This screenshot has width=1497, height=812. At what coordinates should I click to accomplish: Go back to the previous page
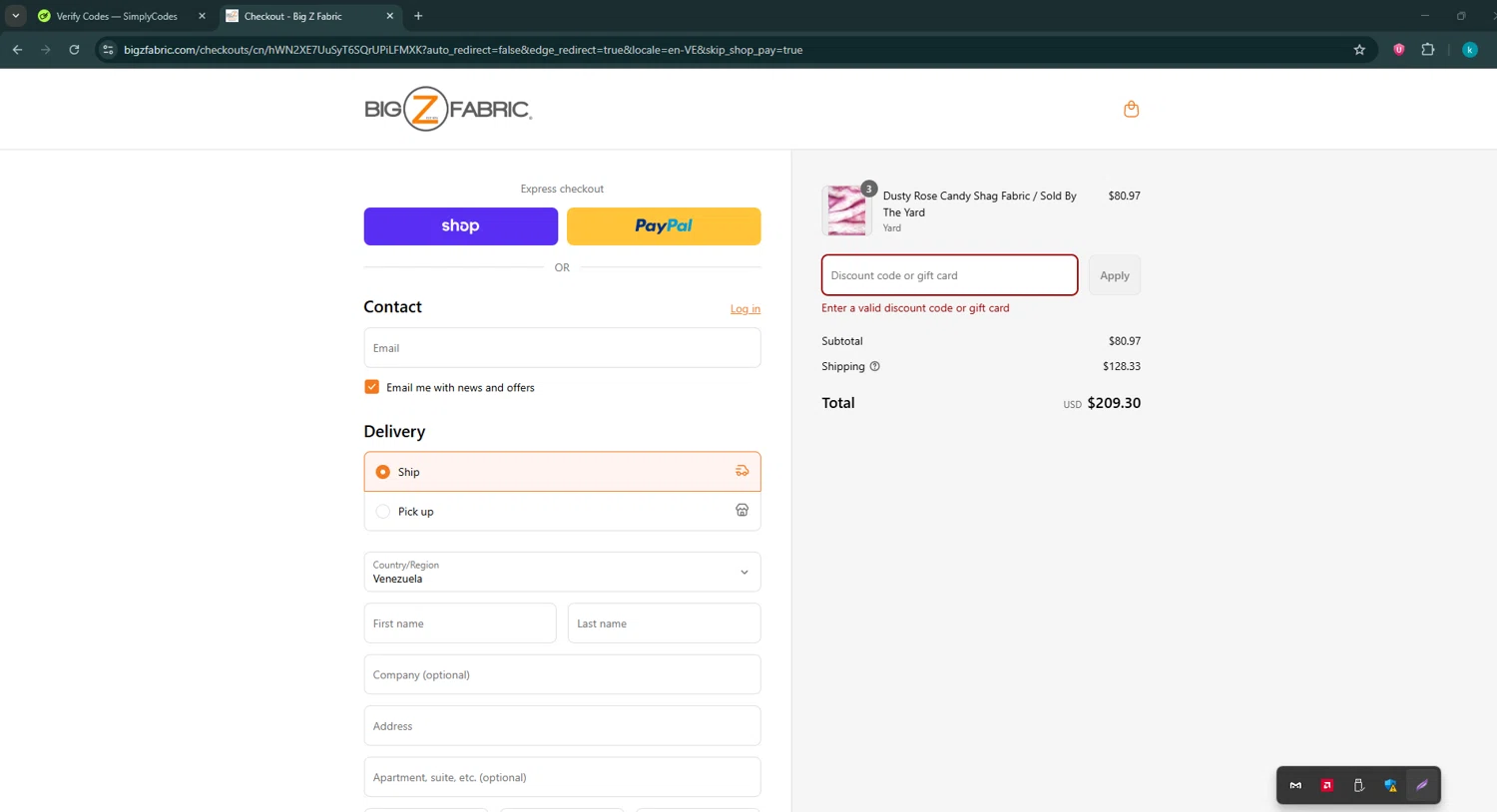pos(17,50)
